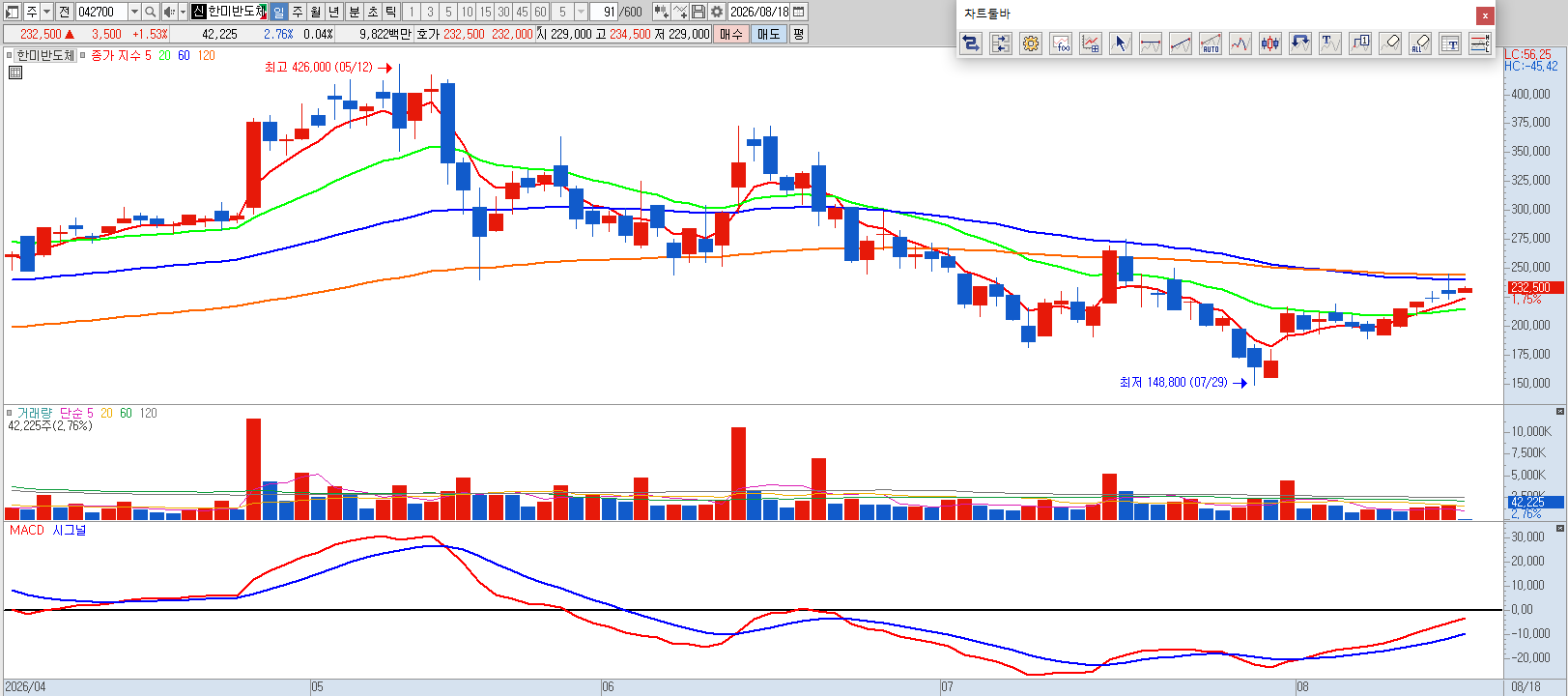This screenshot has width=1568, height=696.
Task: Click the 시그널 signal line label
Action: [x=70, y=530]
